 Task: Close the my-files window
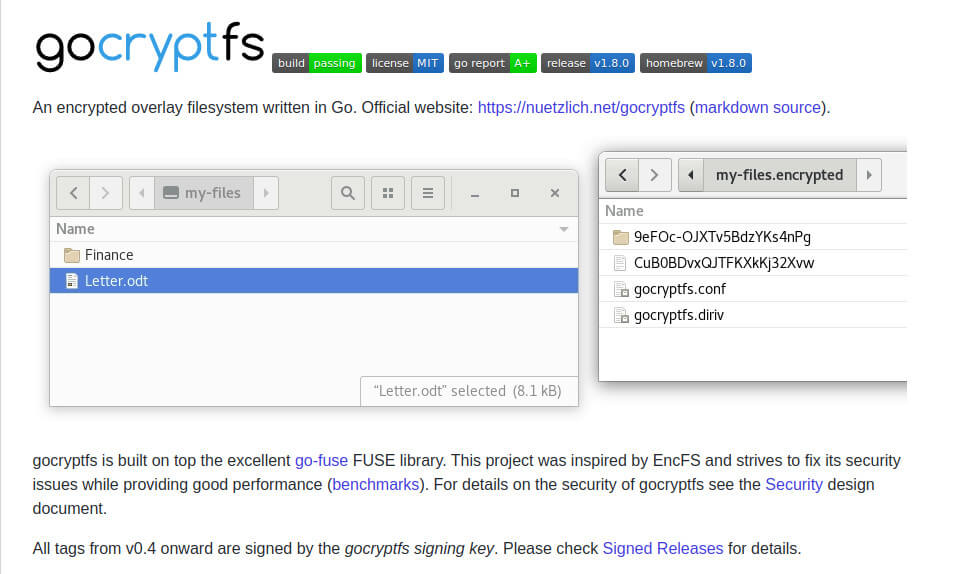click(x=555, y=193)
